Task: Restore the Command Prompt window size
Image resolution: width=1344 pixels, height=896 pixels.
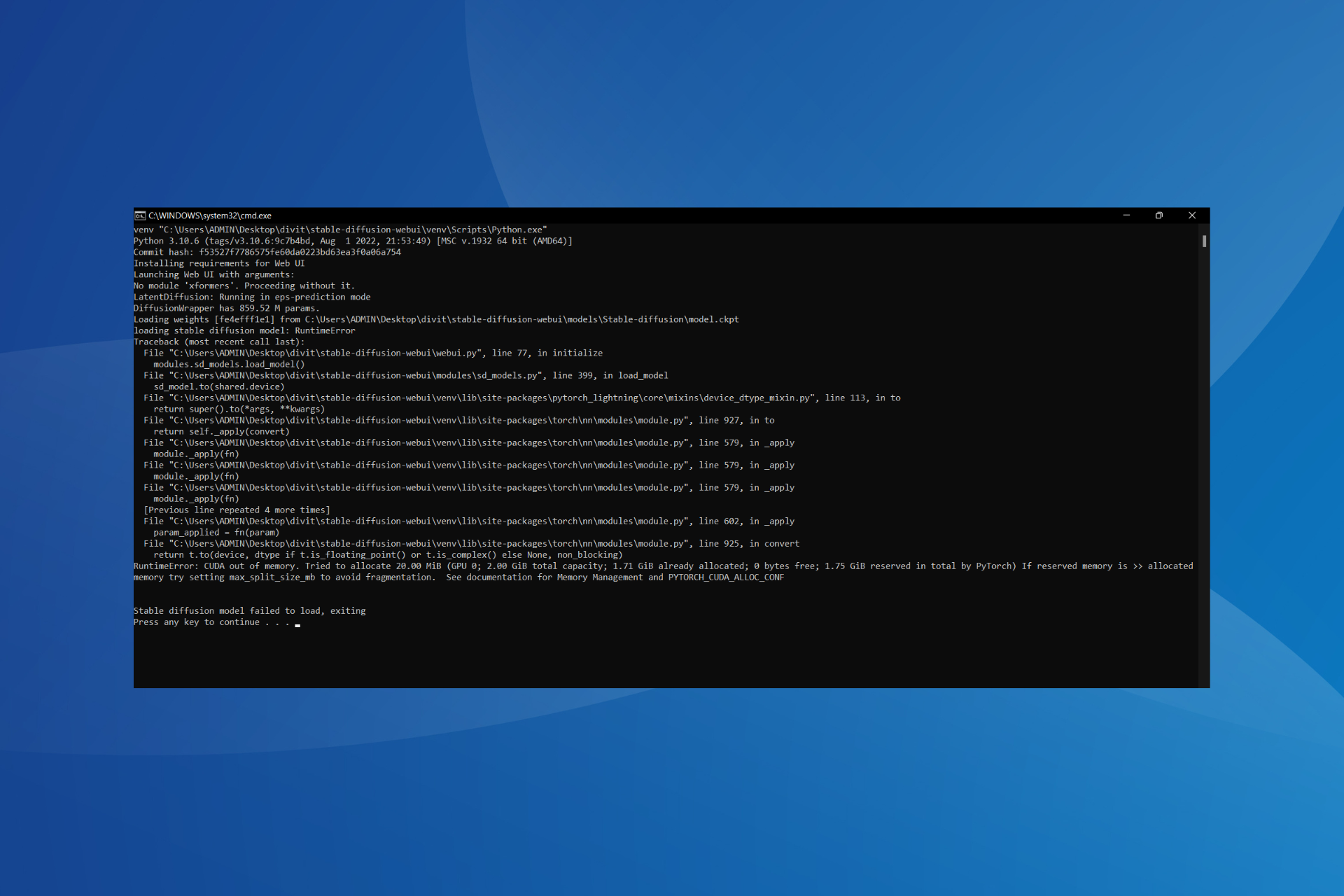Action: click(1160, 216)
